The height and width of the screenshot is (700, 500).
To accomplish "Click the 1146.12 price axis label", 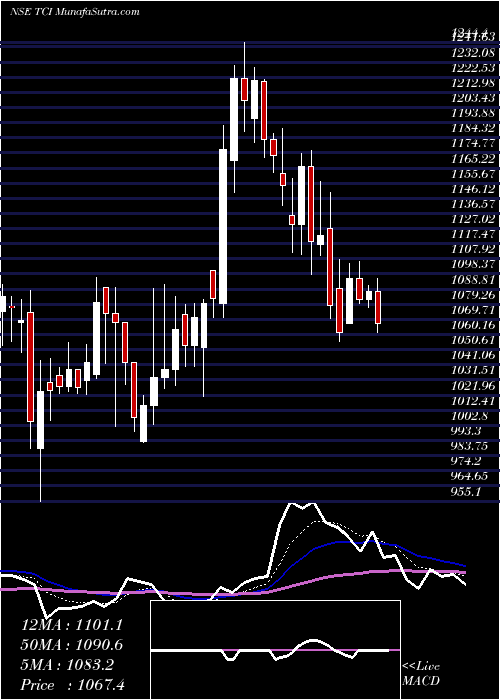I will pyautogui.click(x=473, y=190).
